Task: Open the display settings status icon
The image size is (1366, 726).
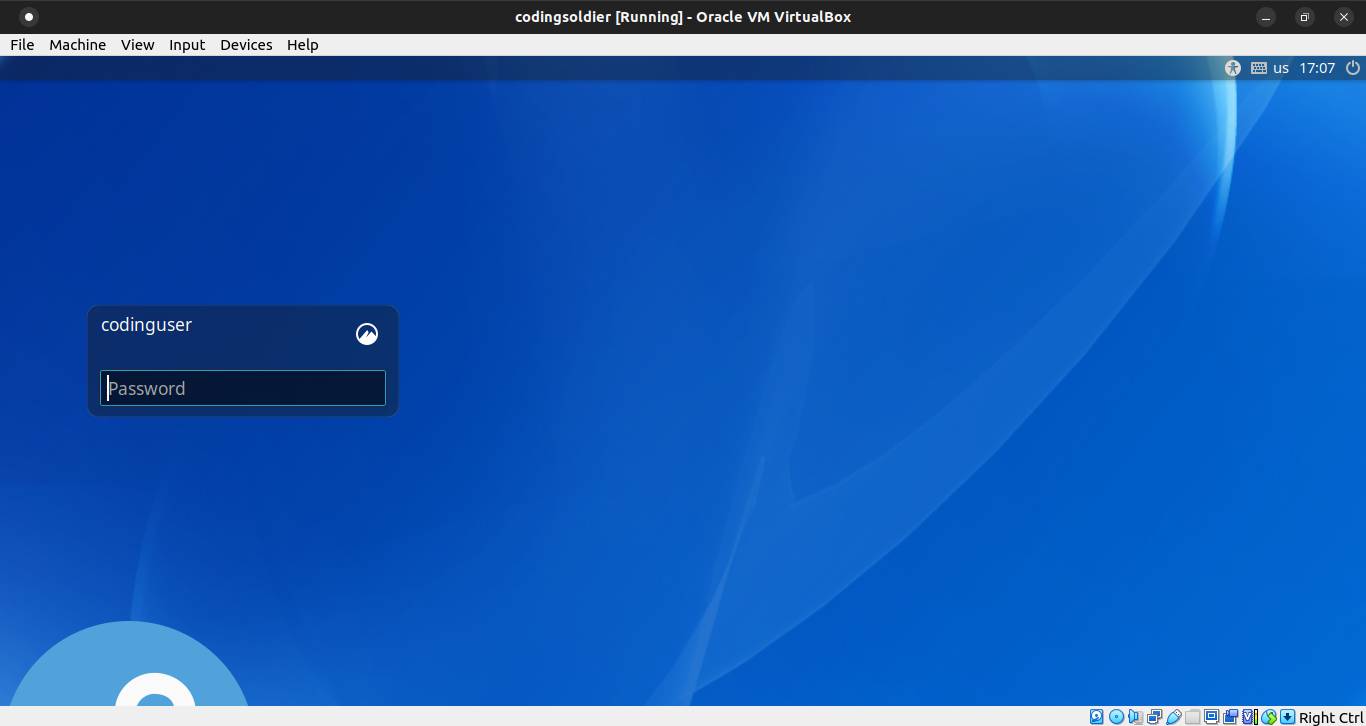Action: click(x=1211, y=716)
